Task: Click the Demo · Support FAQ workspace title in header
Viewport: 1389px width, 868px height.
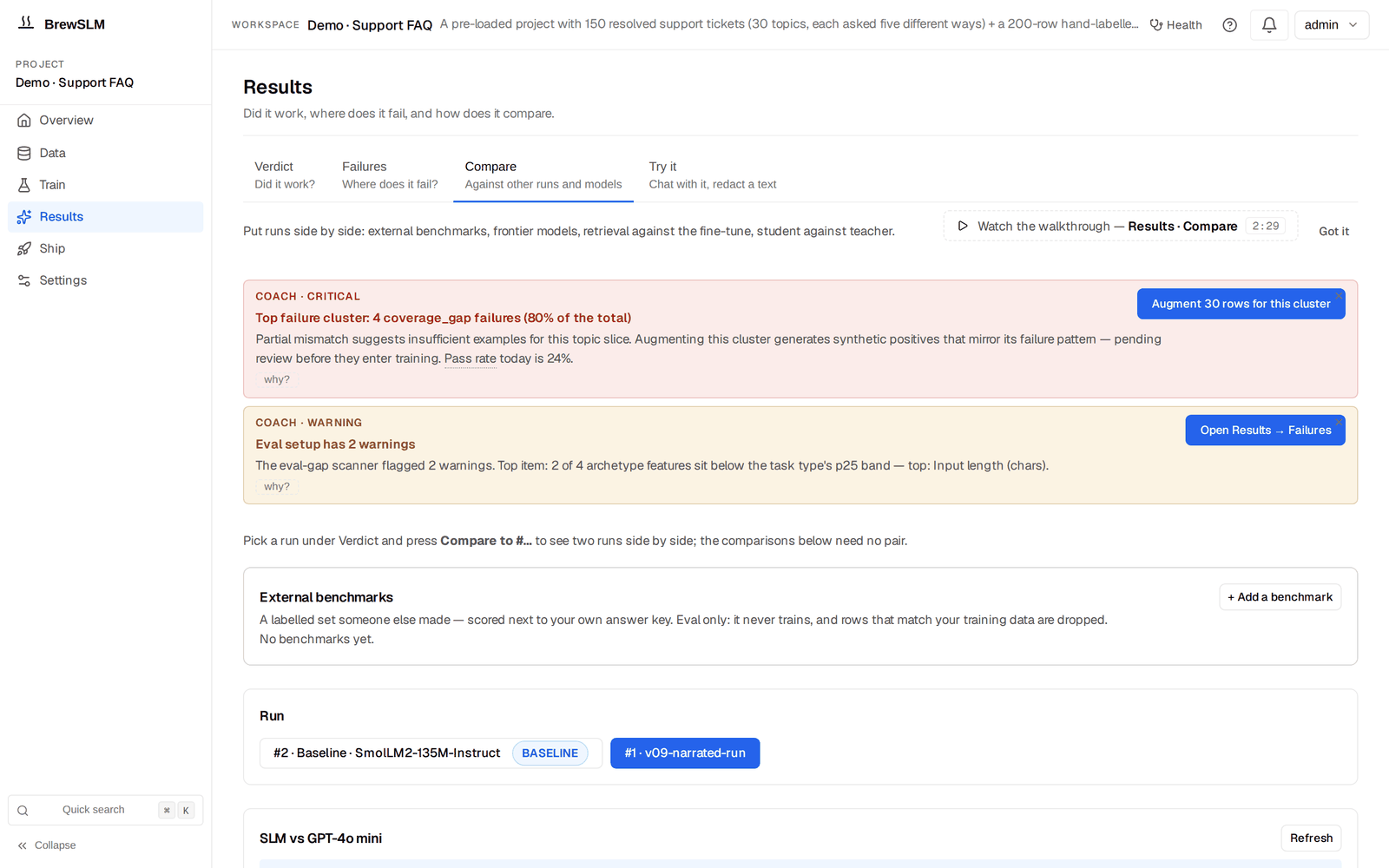Action: pyautogui.click(x=370, y=25)
